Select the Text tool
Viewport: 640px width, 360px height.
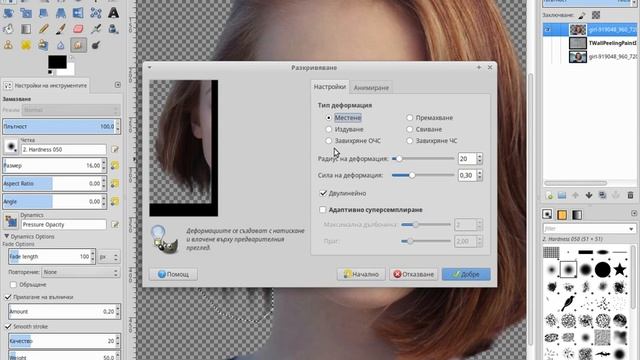[x=113, y=13]
